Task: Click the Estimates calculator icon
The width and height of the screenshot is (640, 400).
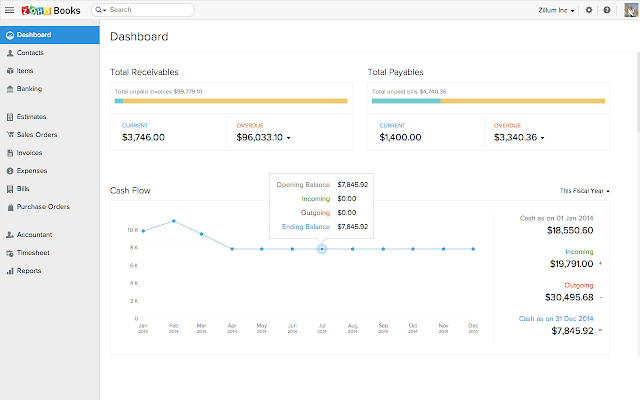Action: pyautogui.click(x=10, y=117)
